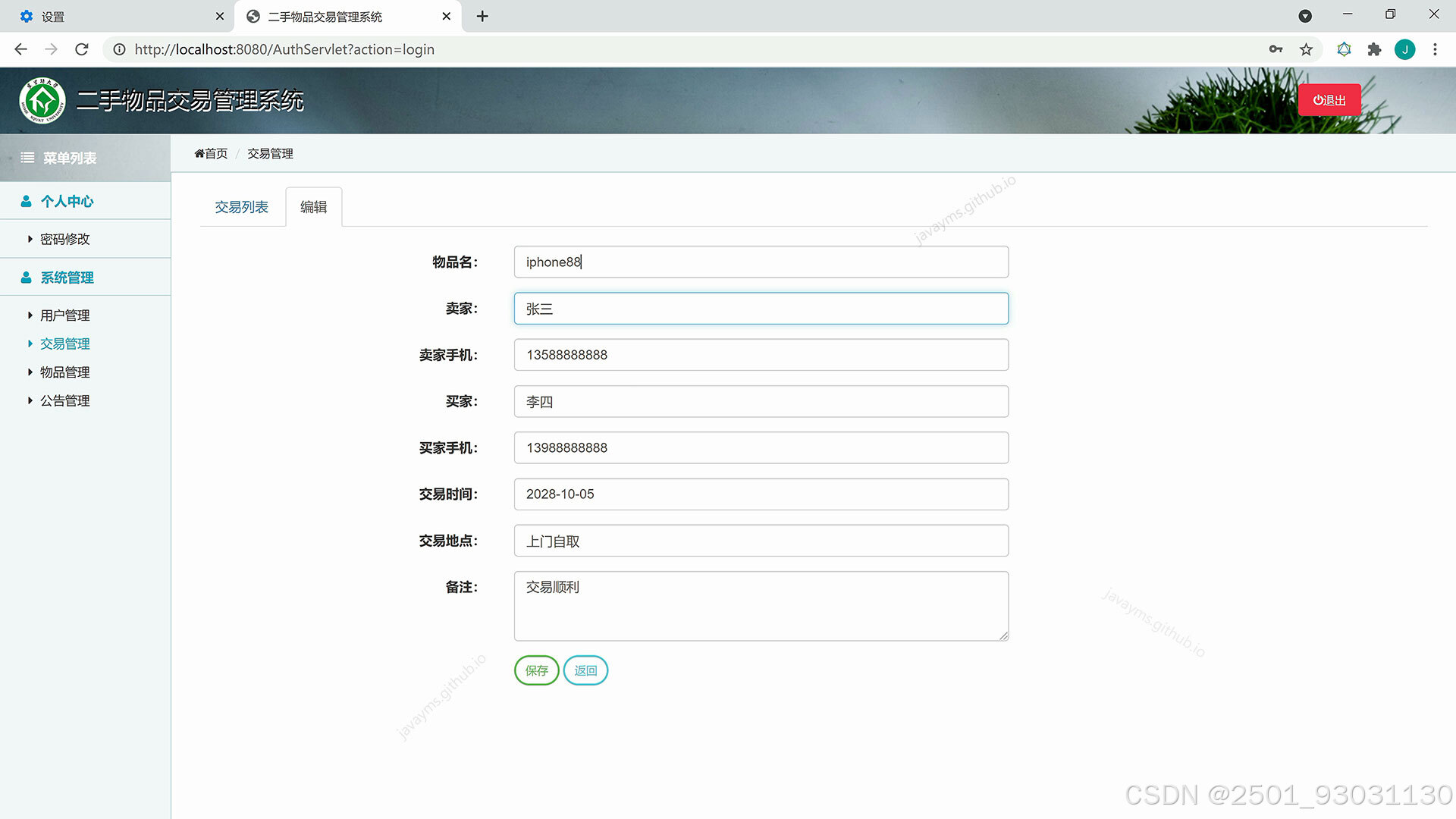Click the address bar URL
Image resolution: width=1456 pixels, height=819 pixels.
pos(284,49)
